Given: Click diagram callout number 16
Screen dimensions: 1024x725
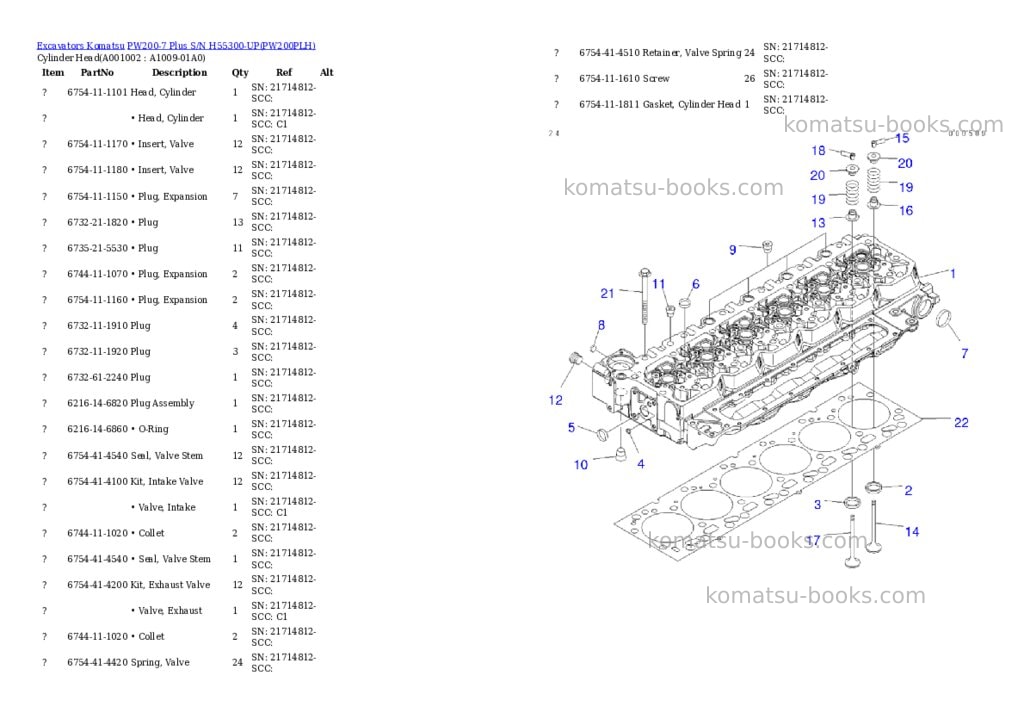Looking at the screenshot, I should point(906,211).
